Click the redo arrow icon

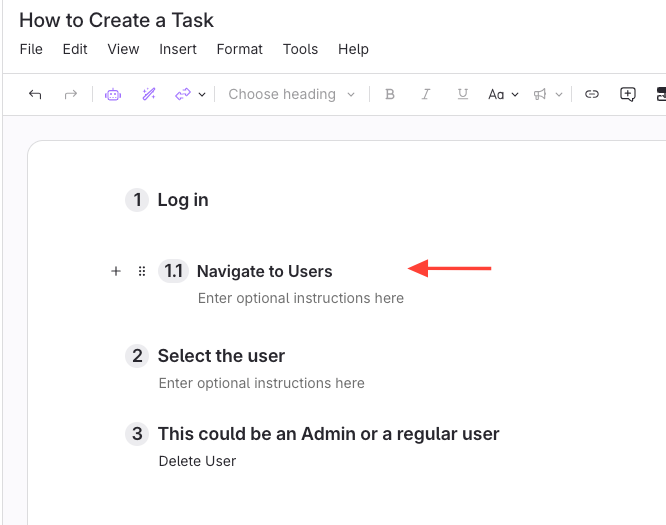point(71,94)
